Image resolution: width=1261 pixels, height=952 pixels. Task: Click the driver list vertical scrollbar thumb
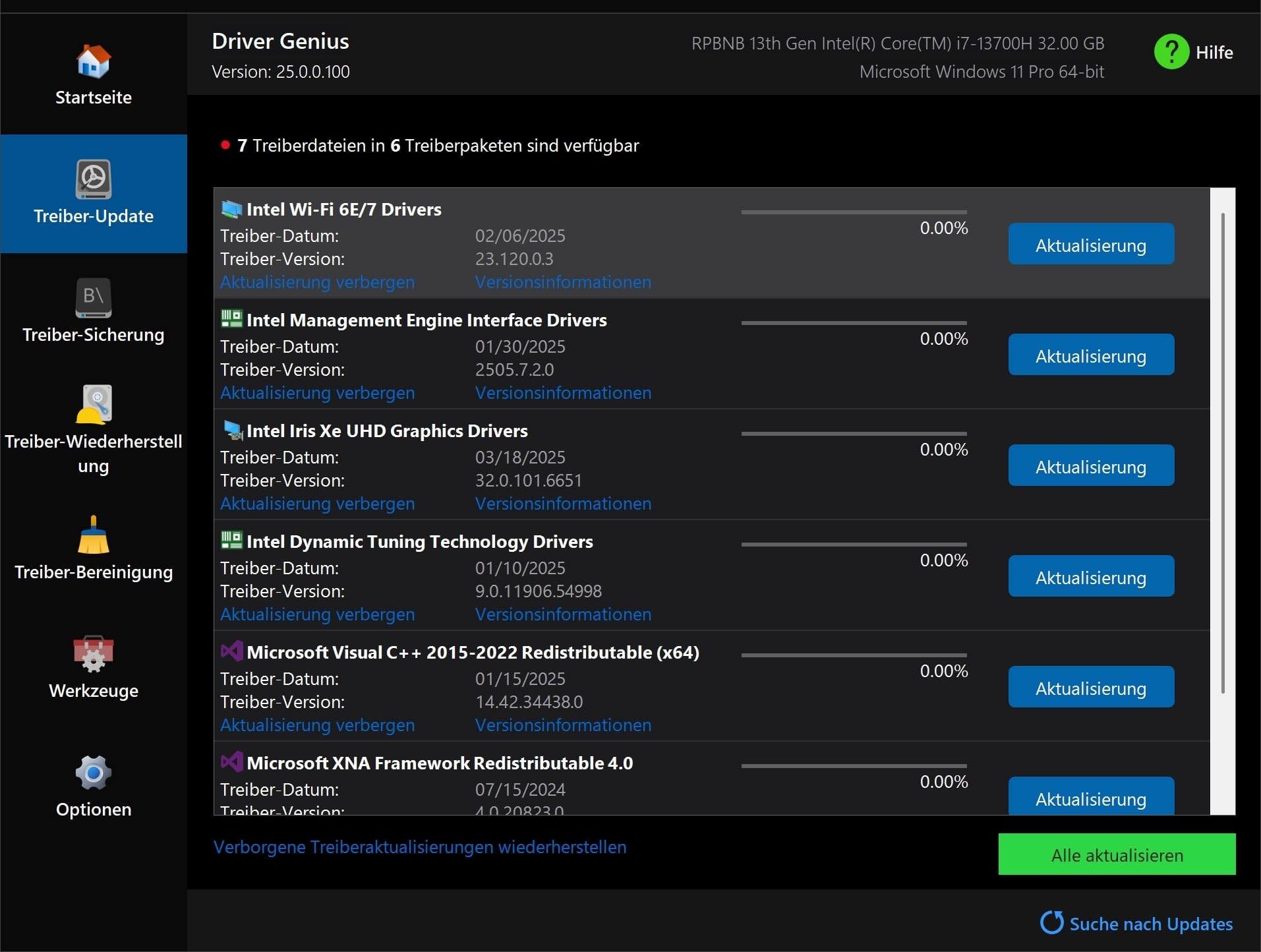pyautogui.click(x=1223, y=453)
